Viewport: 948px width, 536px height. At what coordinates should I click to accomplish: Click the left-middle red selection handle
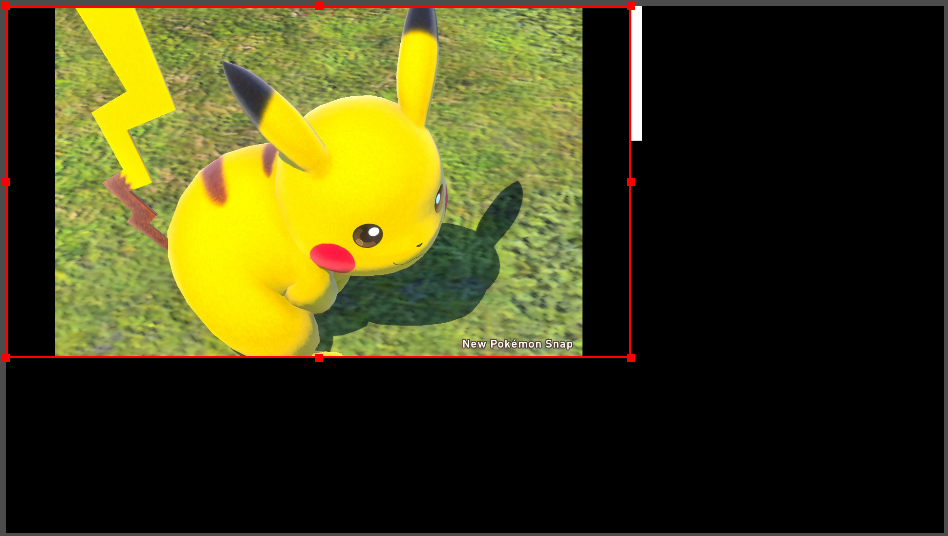tap(6, 182)
